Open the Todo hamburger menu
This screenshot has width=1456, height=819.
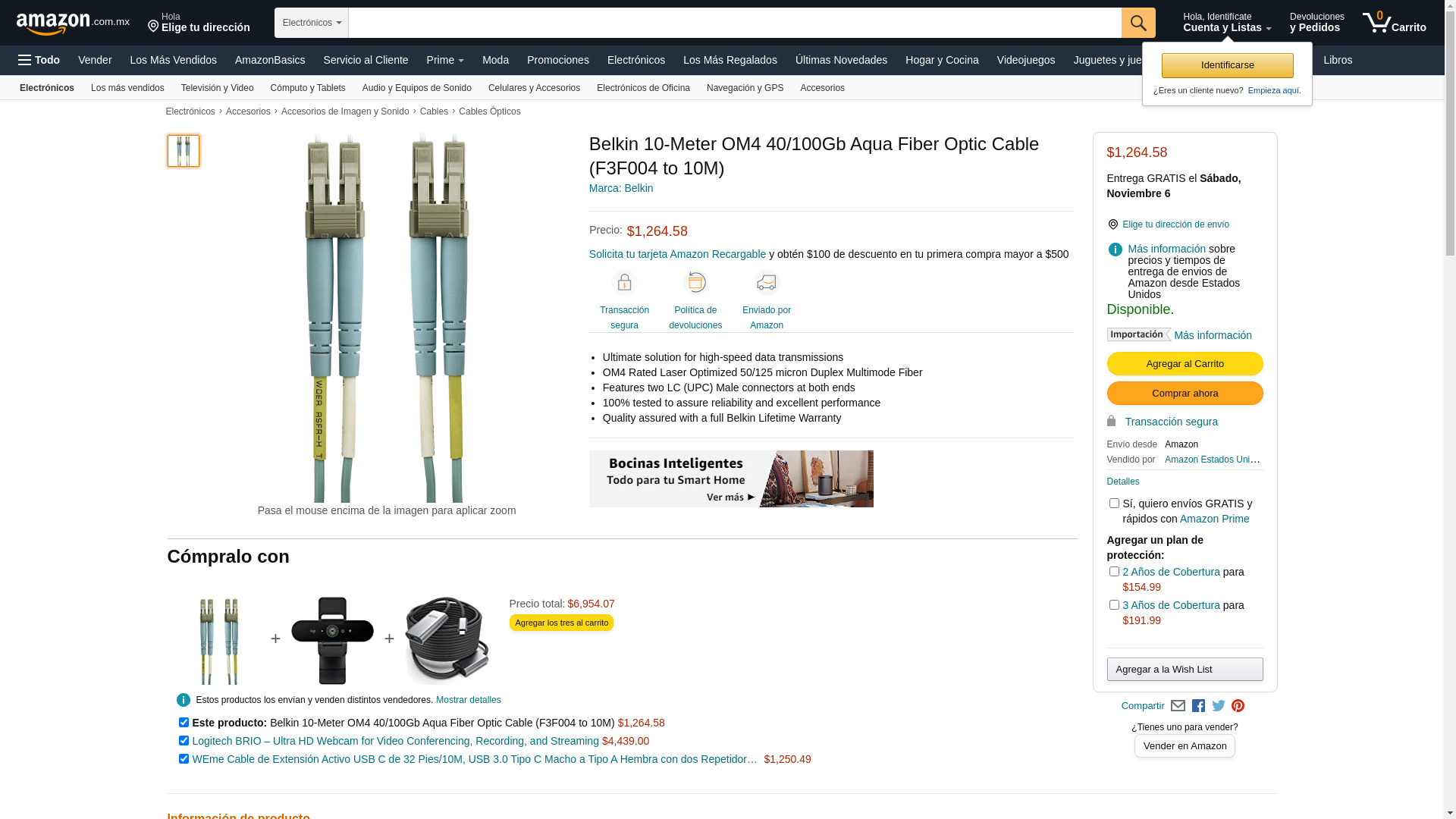pyautogui.click(x=39, y=60)
